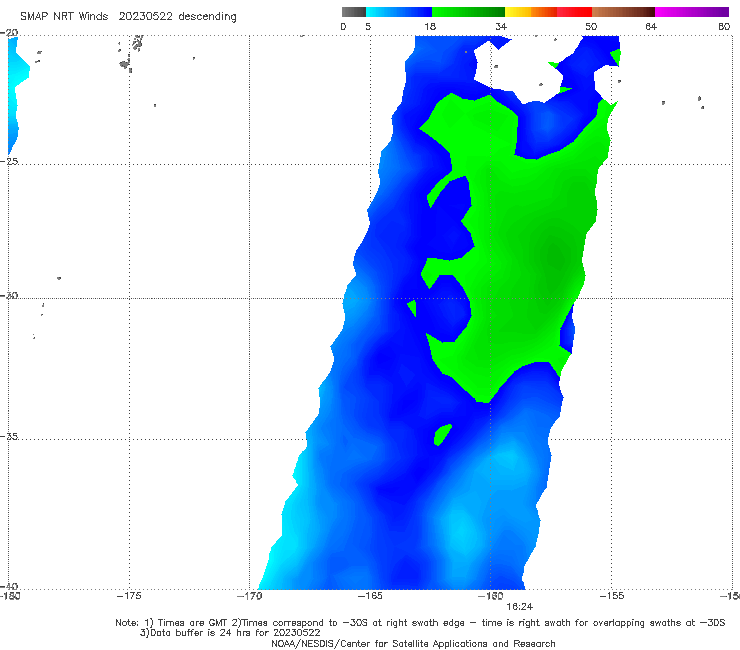Click the green 18–34 colorbar segment

[x=468, y=12]
